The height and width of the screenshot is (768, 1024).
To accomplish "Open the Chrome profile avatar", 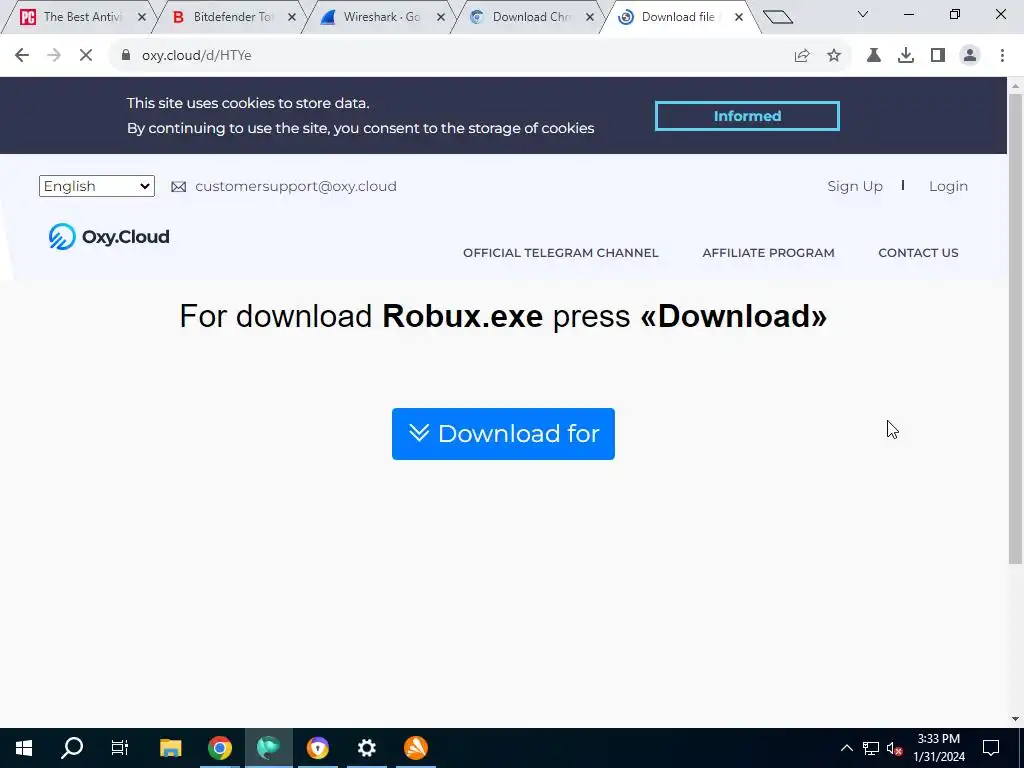I will coord(970,56).
